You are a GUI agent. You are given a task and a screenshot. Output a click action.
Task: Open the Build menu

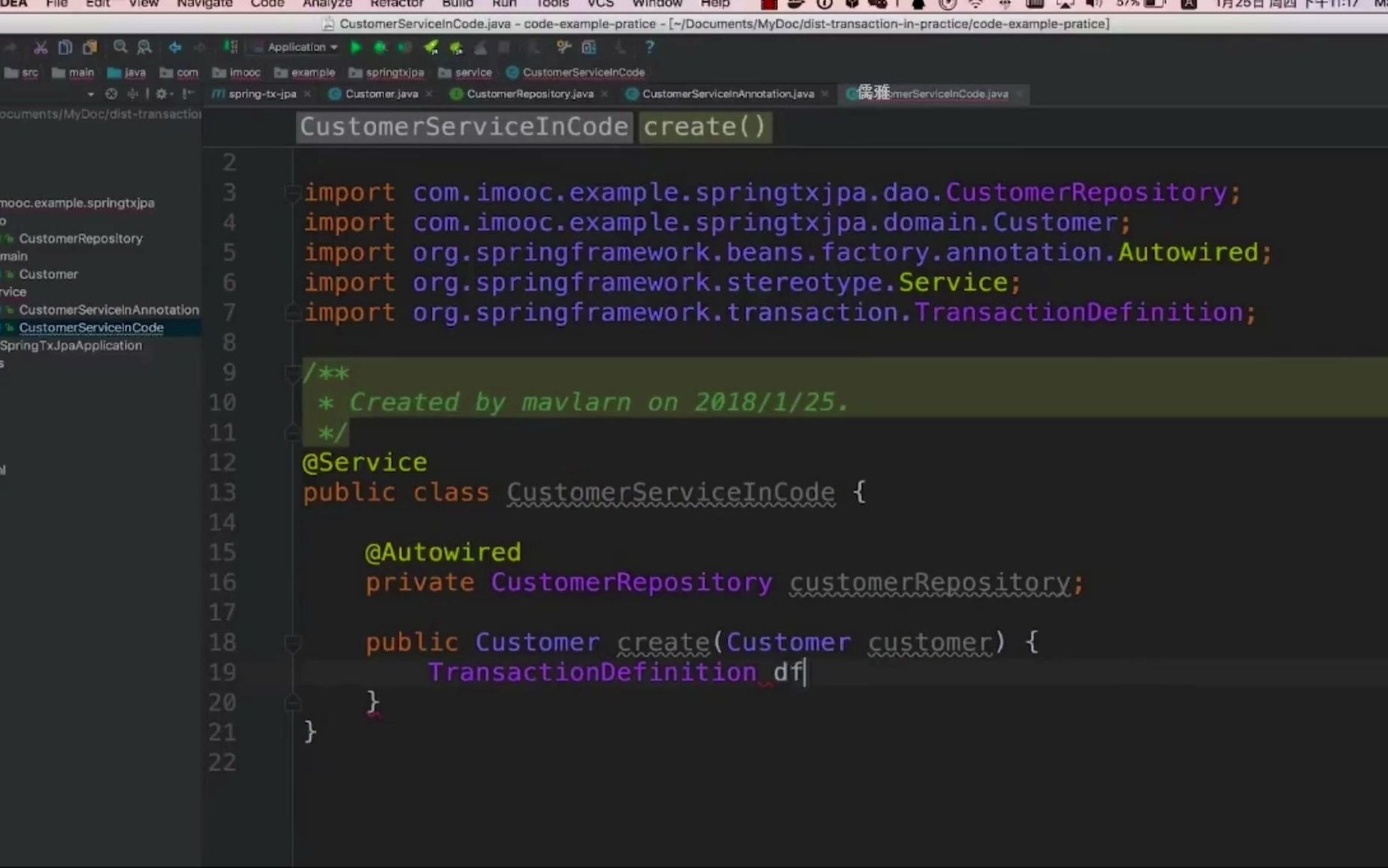(457, 4)
